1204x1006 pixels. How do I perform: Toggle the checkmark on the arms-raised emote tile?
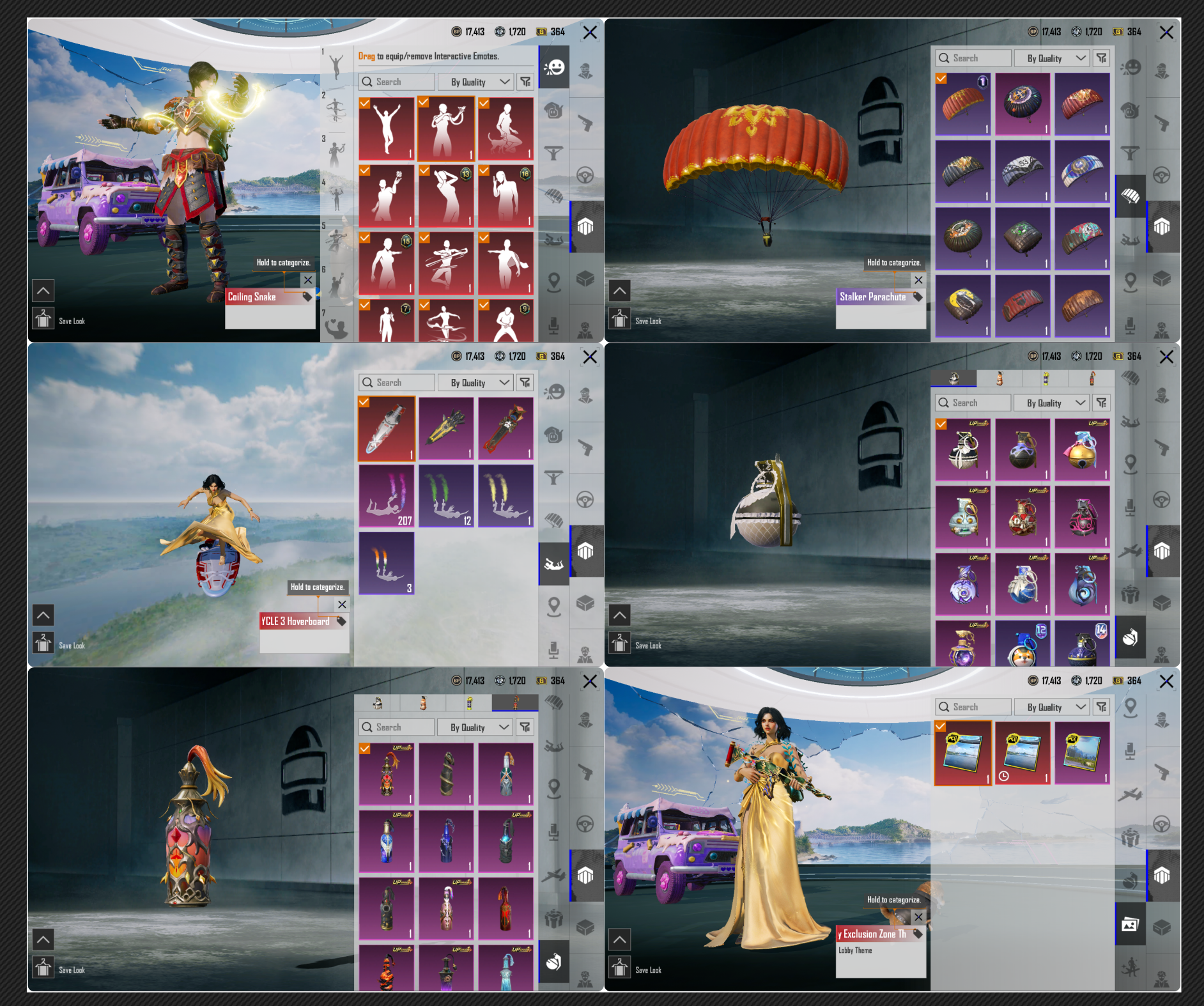pos(364,102)
